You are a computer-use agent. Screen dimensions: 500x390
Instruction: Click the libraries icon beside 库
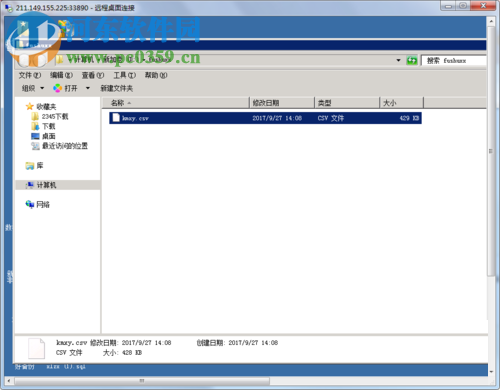[30, 166]
